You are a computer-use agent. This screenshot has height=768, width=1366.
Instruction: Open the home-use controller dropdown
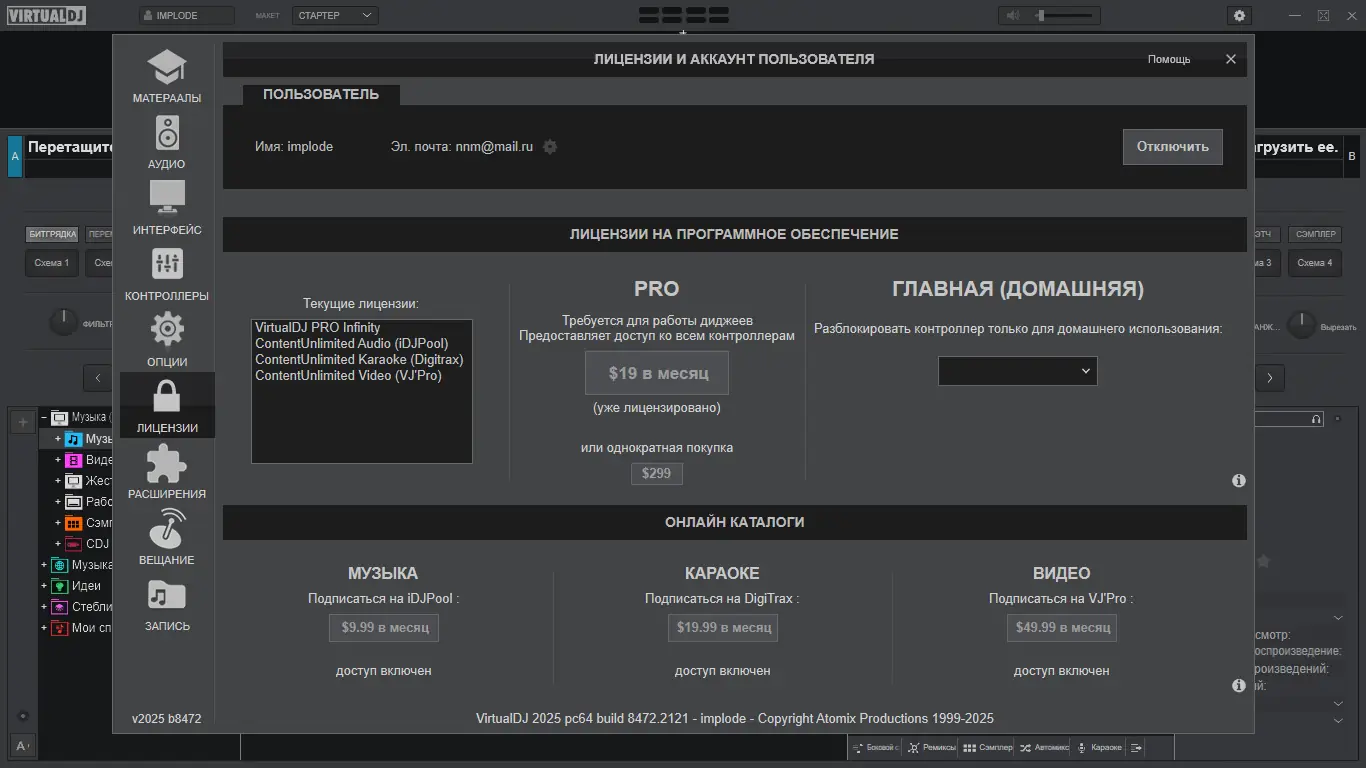point(1017,371)
